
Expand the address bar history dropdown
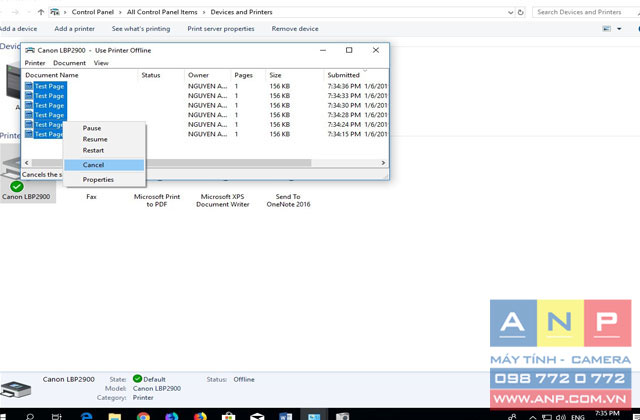tap(511, 12)
